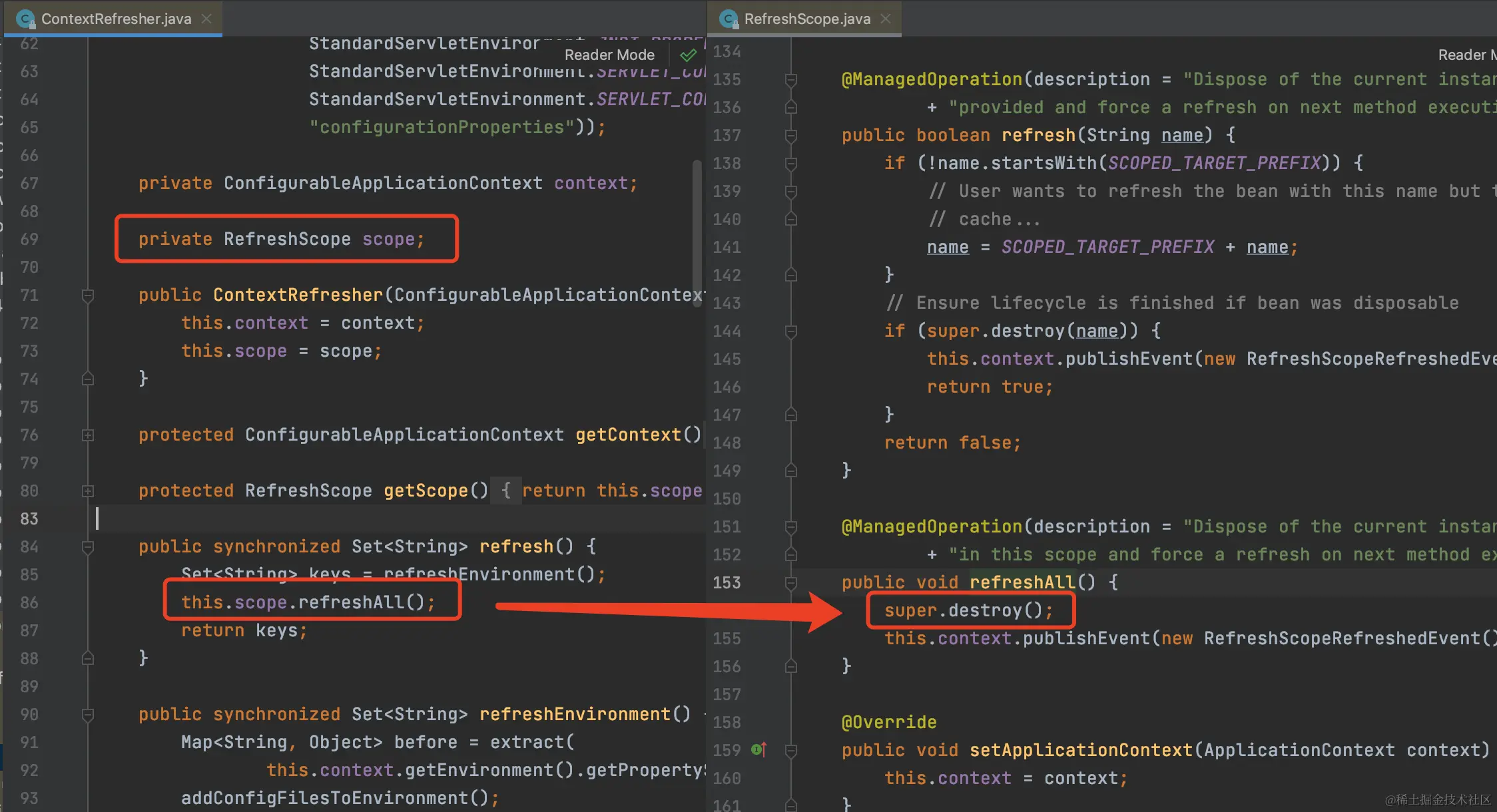
Task: Collapse the refresh() method at line 84
Action: (x=87, y=546)
